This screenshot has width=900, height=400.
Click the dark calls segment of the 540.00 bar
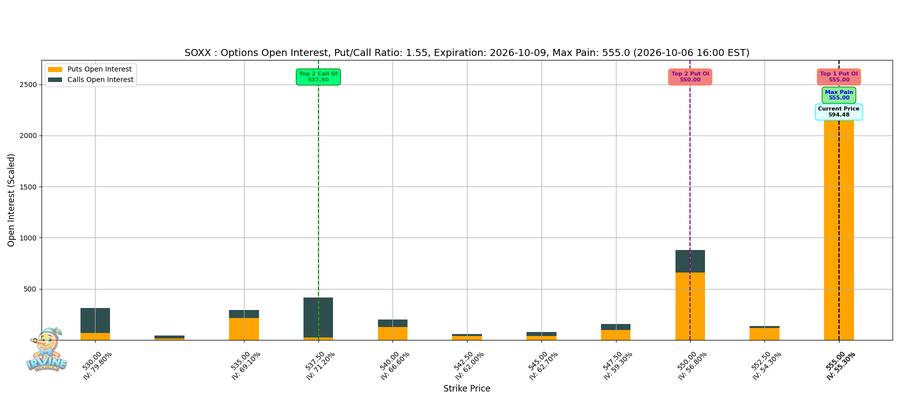(393, 323)
